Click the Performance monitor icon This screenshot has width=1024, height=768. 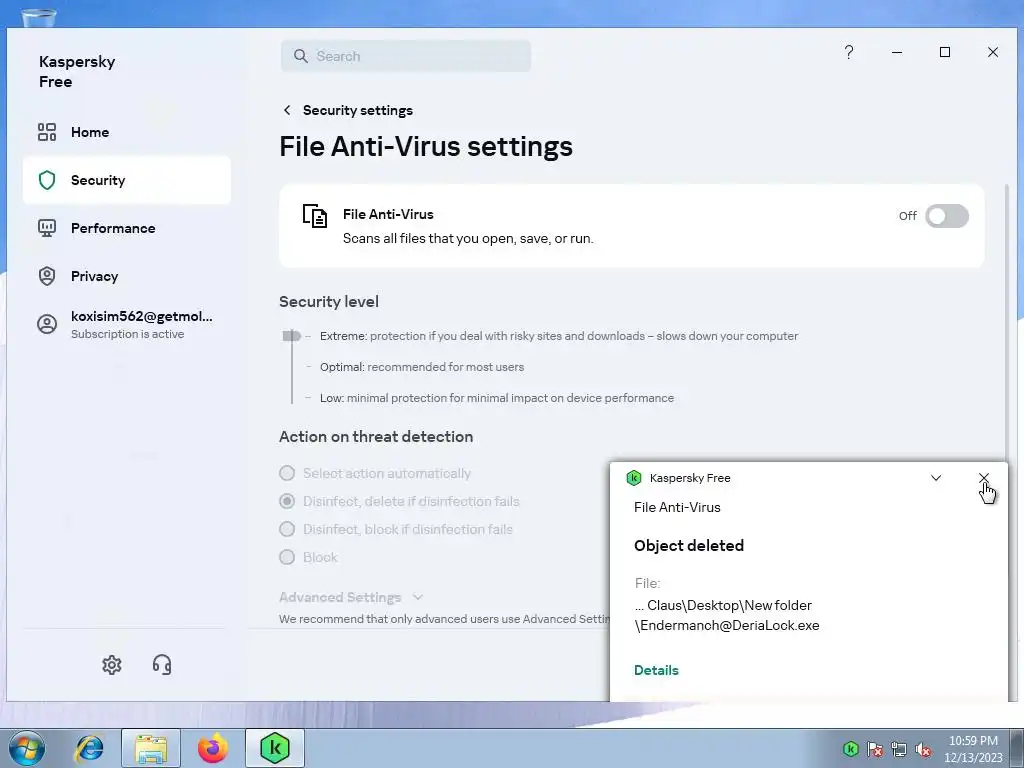tap(47, 228)
